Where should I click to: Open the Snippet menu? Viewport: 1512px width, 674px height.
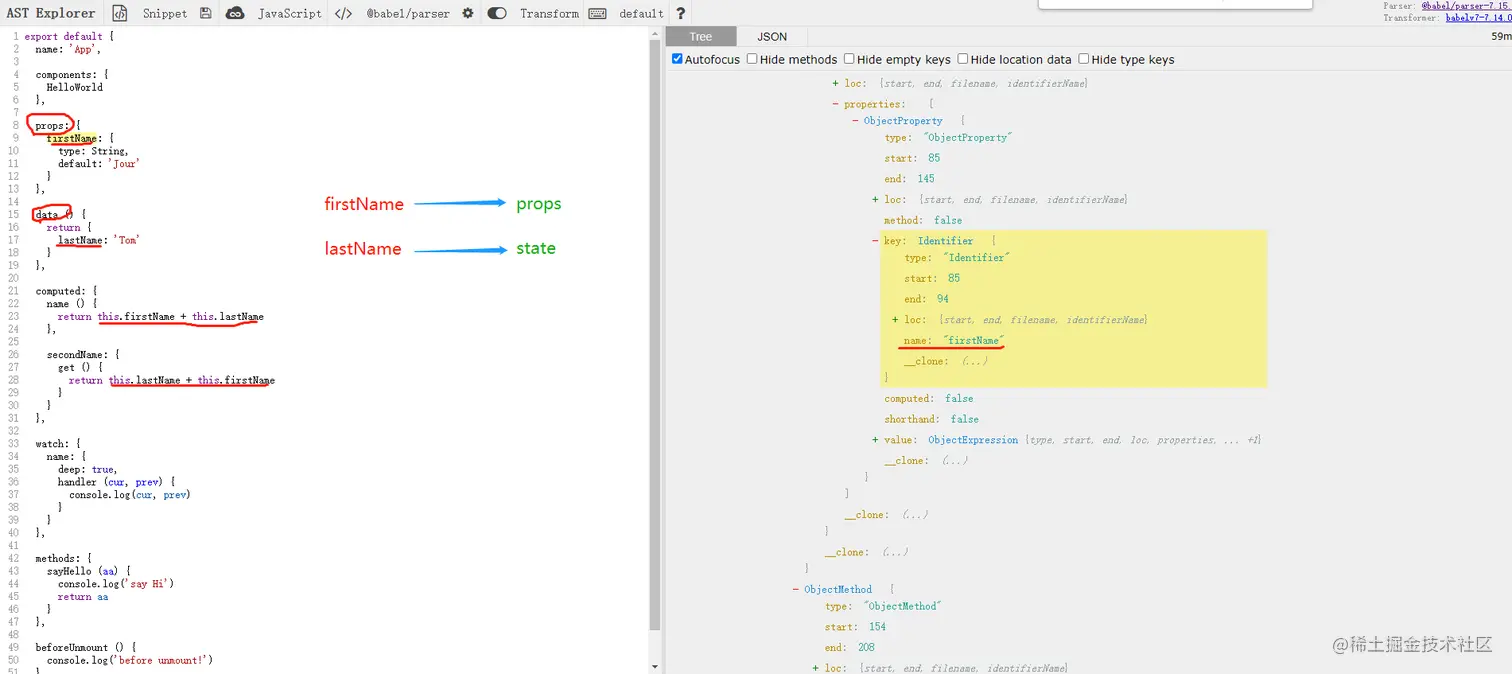tap(164, 13)
